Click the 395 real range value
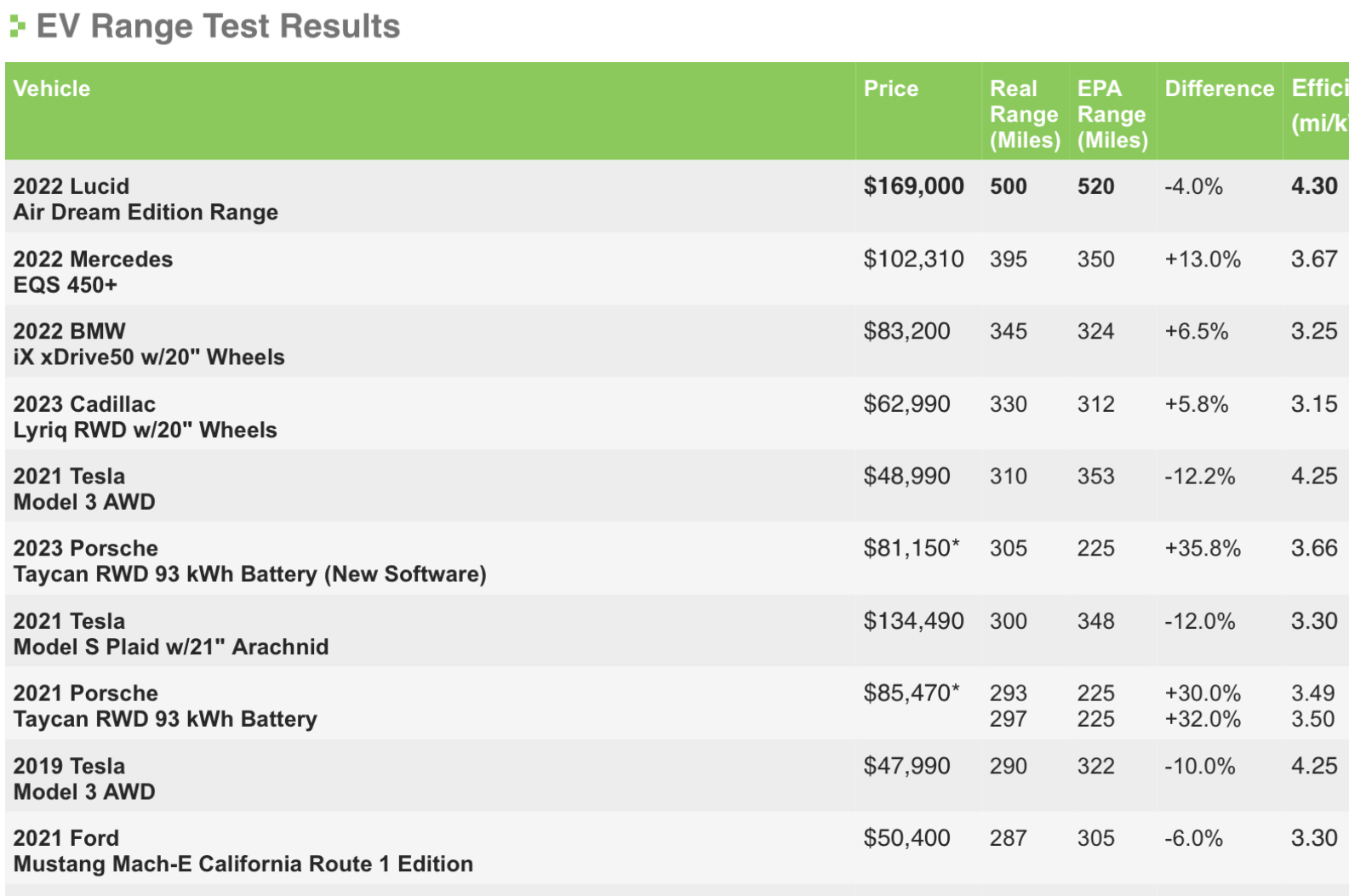The image size is (1349, 896). (1009, 259)
